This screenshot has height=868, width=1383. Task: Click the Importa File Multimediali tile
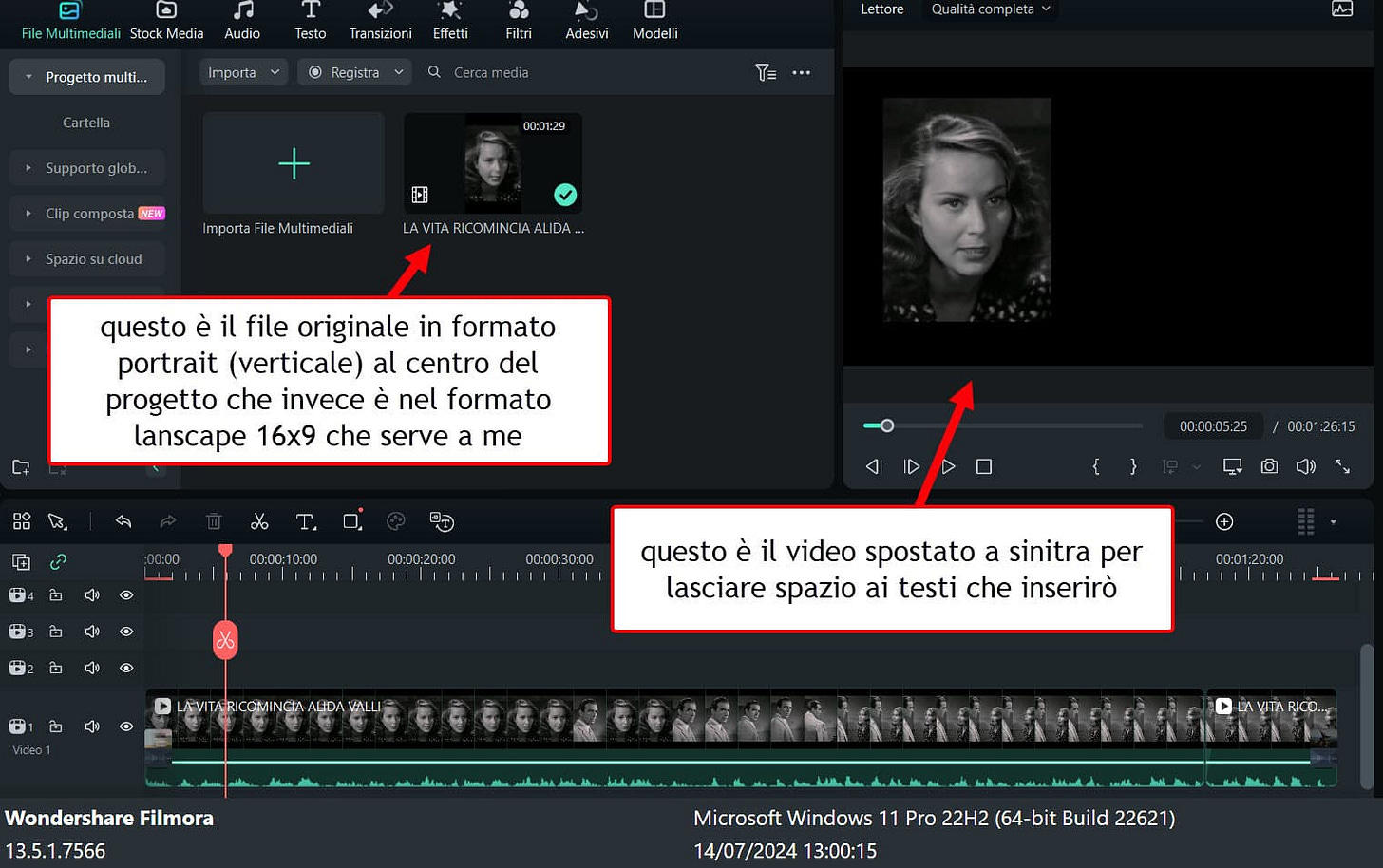point(294,163)
